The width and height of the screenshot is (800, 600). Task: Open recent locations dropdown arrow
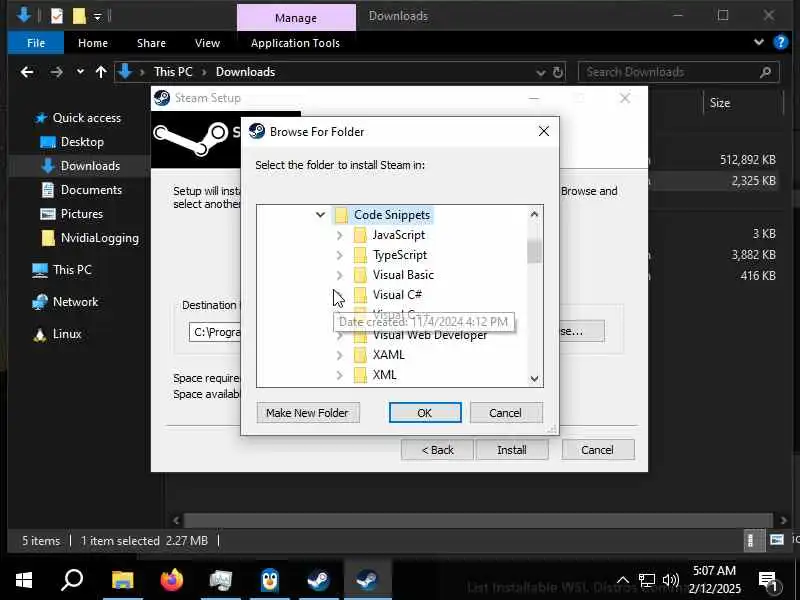point(80,72)
